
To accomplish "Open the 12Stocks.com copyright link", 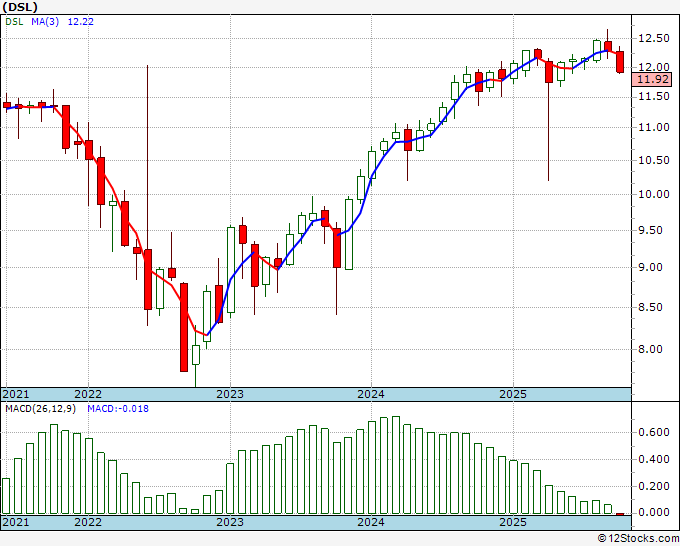I will (x=638, y=539).
